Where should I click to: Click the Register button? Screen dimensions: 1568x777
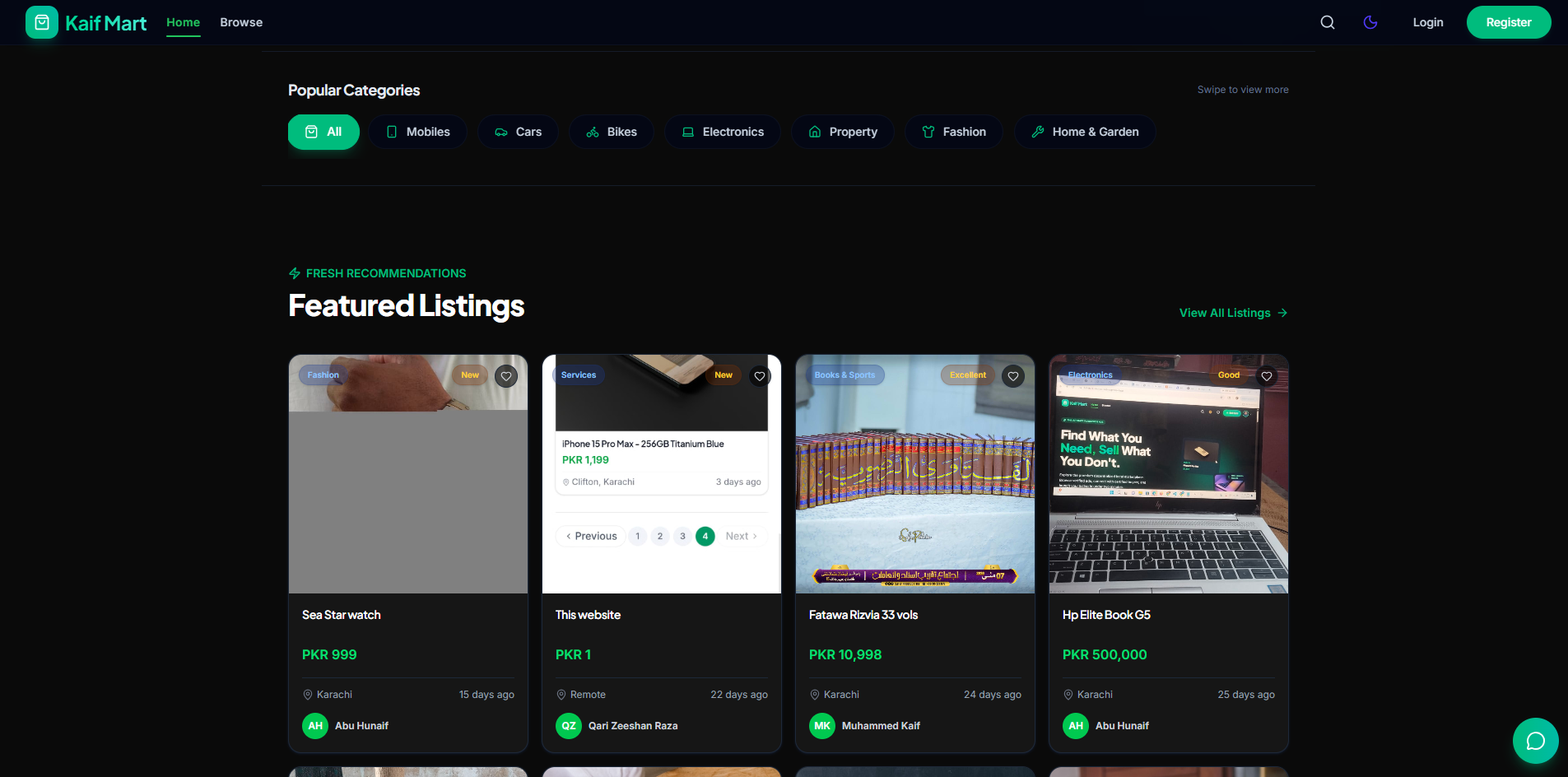[1509, 22]
